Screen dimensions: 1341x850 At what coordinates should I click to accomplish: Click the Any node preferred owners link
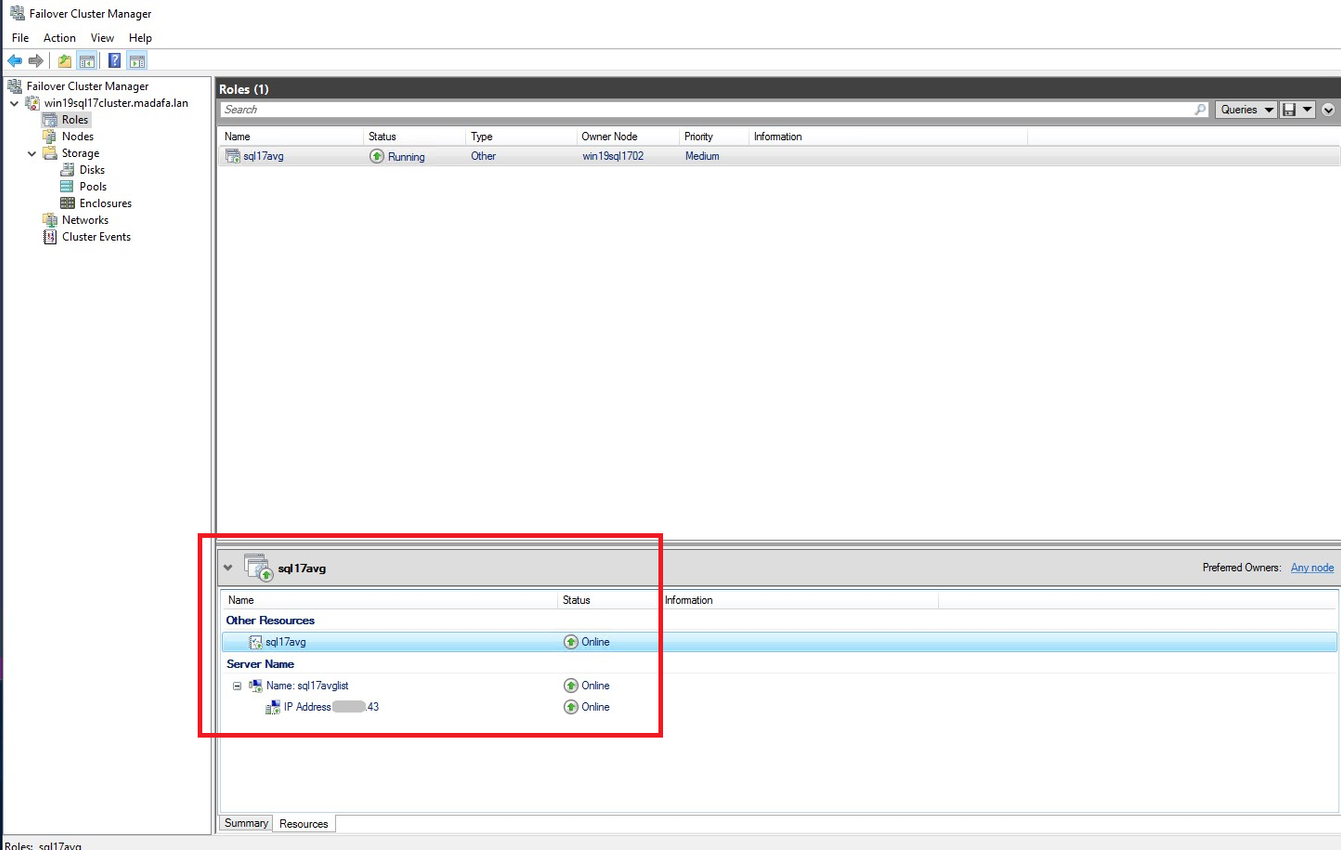click(x=1312, y=567)
